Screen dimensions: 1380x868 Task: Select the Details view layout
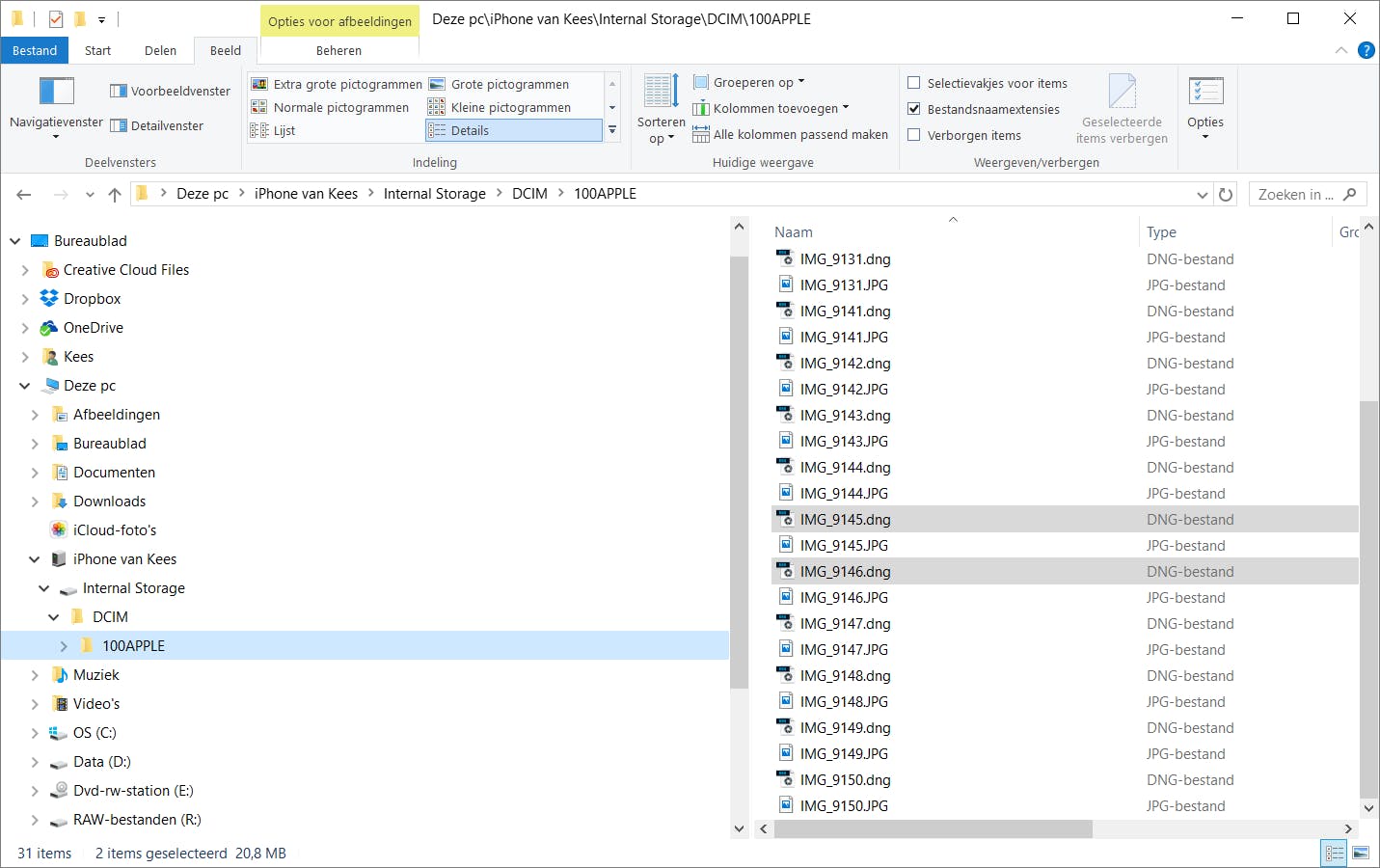[514, 130]
